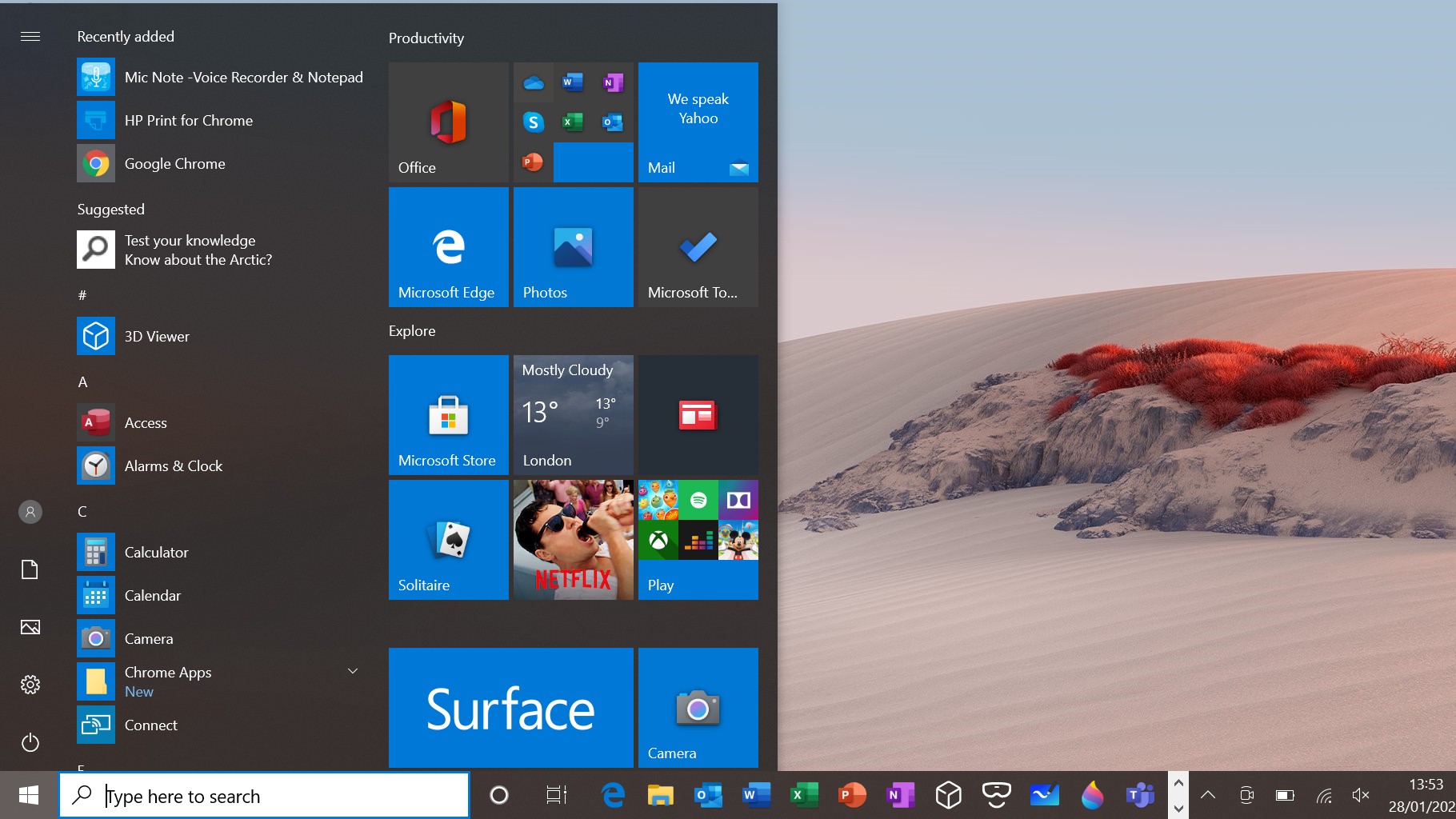Open OneNote from the taskbar
Viewport: 1456px width, 819px height.
click(901, 795)
